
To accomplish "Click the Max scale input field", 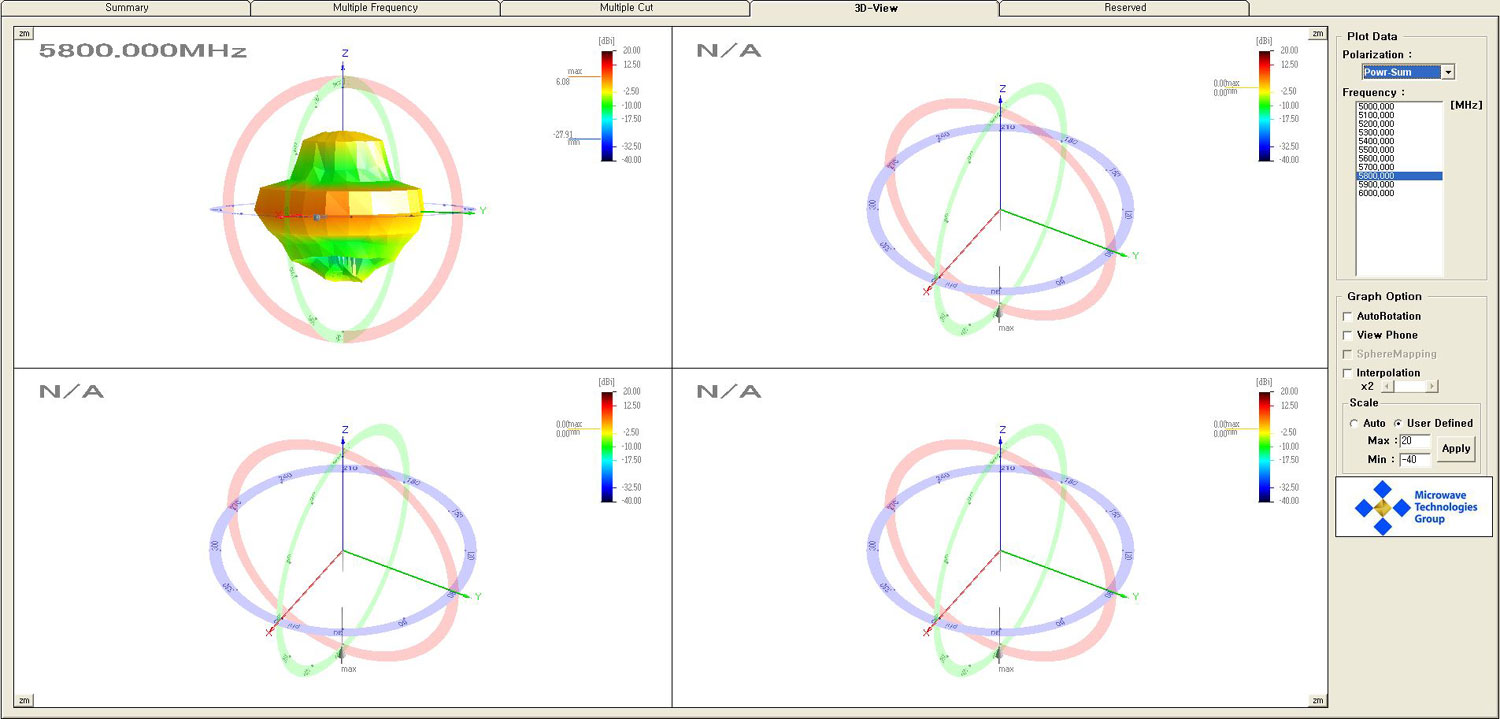I will click(x=1415, y=441).
